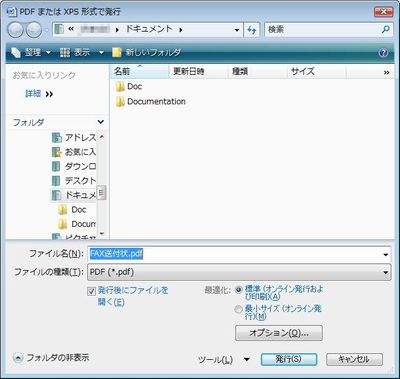
Task: Select the Documentation folder in file list
Action: [150, 102]
